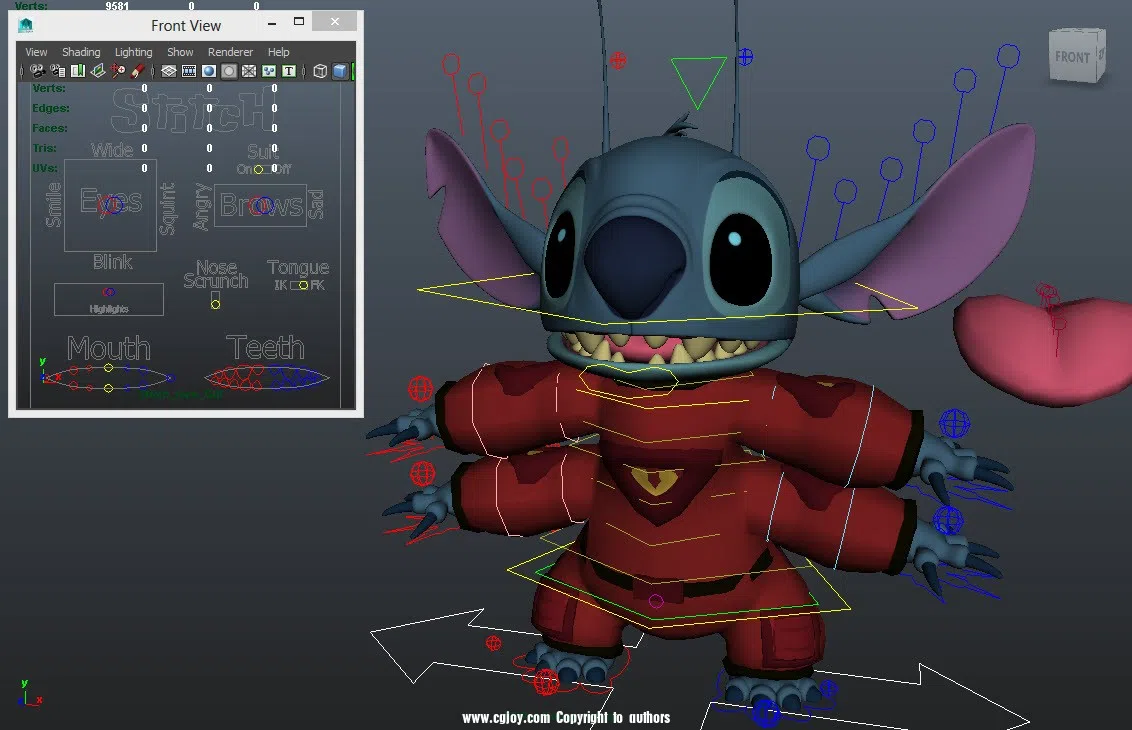Select the Grease Pencil tool icon
Screen dimensions: 1132x730
pos(138,71)
